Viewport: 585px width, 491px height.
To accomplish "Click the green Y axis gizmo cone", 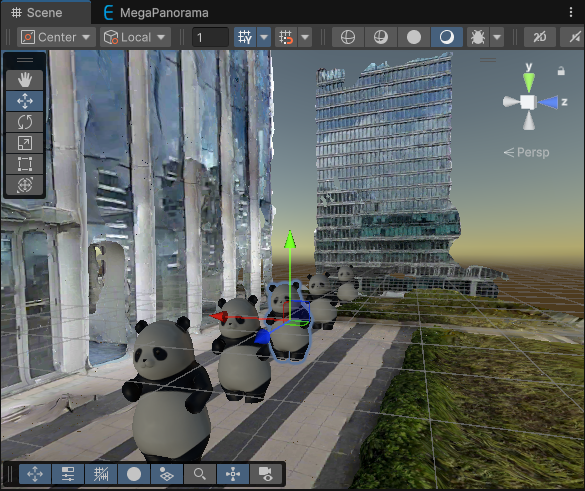I will tap(529, 82).
